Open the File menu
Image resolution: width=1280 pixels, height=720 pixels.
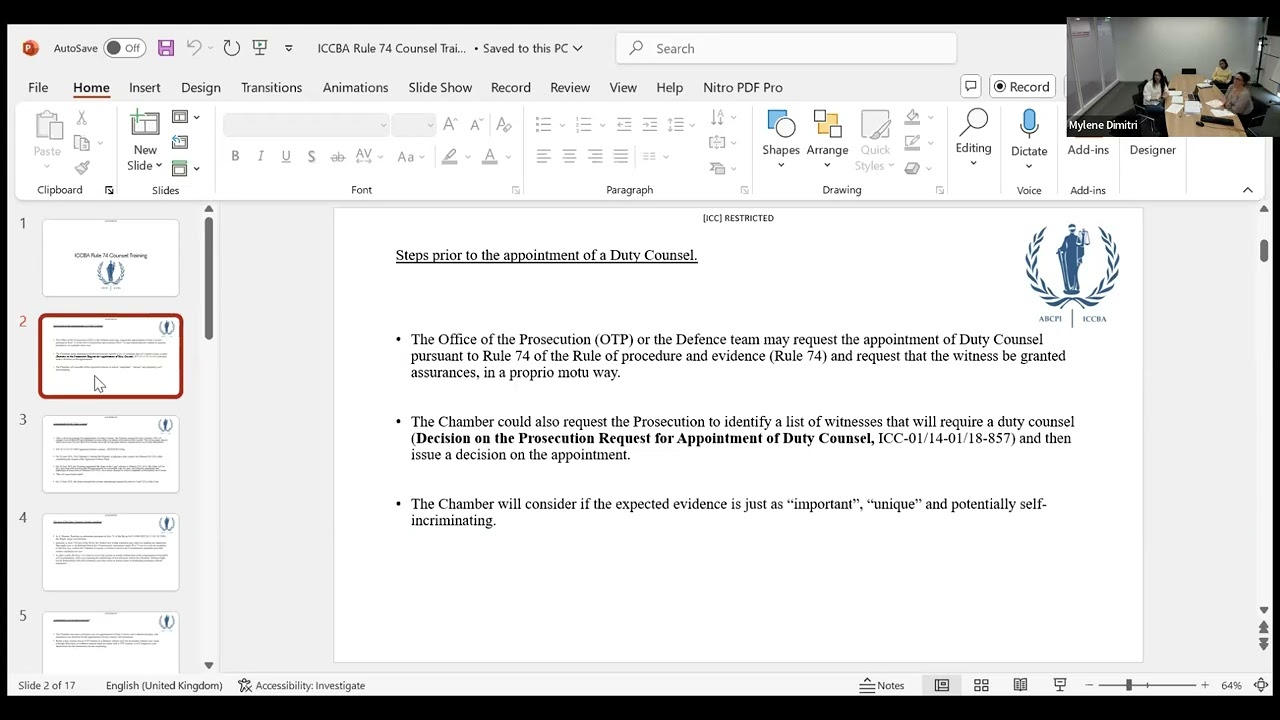click(38, 87)
